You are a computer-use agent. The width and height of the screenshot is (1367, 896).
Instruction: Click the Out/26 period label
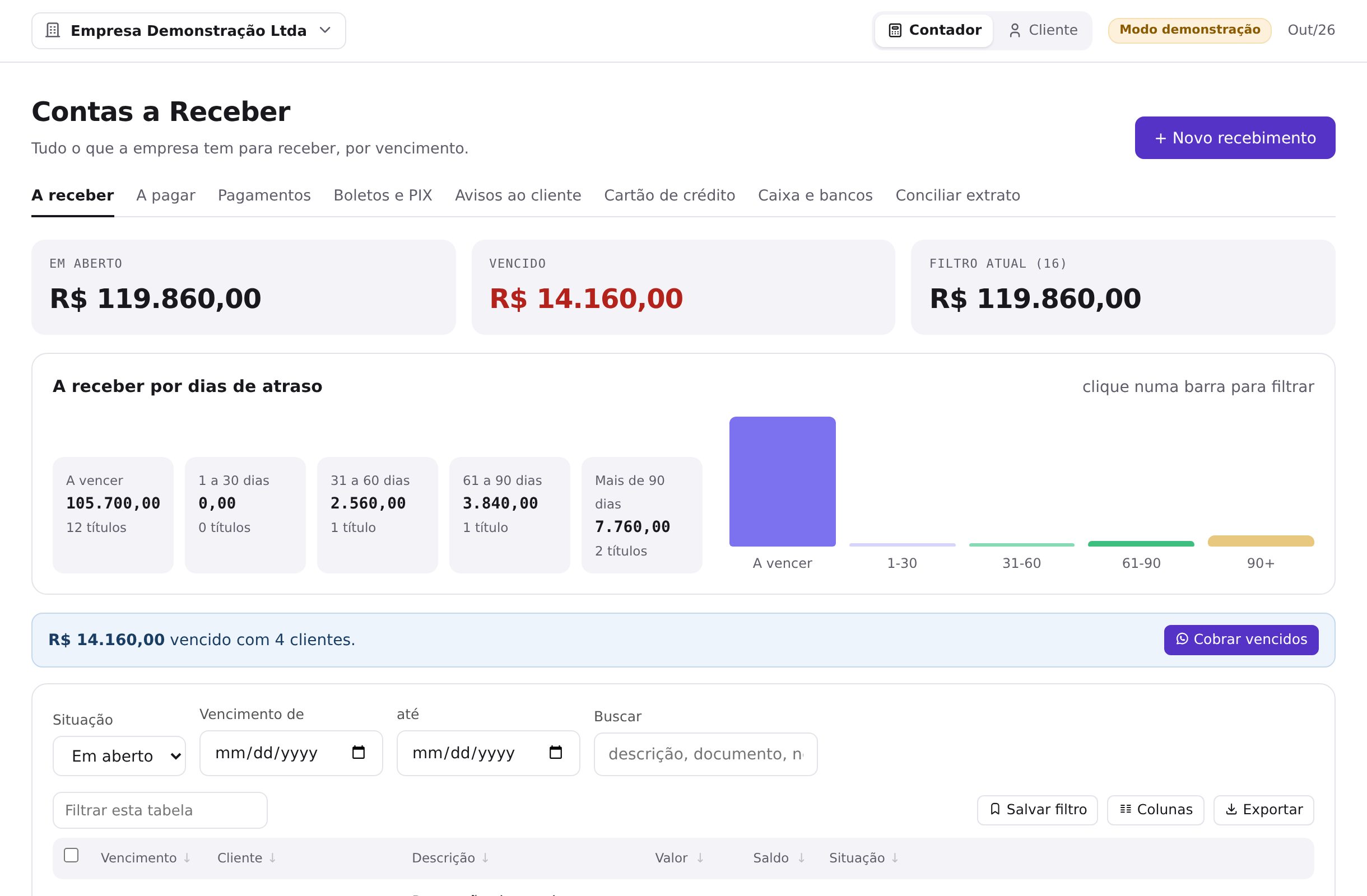[1312, 30]
